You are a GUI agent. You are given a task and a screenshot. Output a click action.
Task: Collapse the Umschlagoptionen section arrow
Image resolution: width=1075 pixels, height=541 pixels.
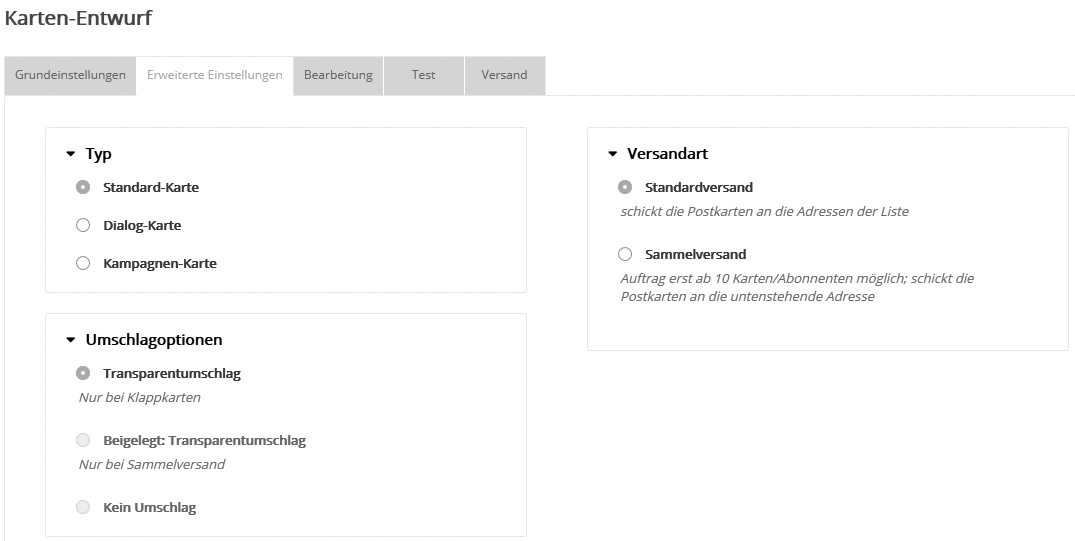click(x=71, y=340)
